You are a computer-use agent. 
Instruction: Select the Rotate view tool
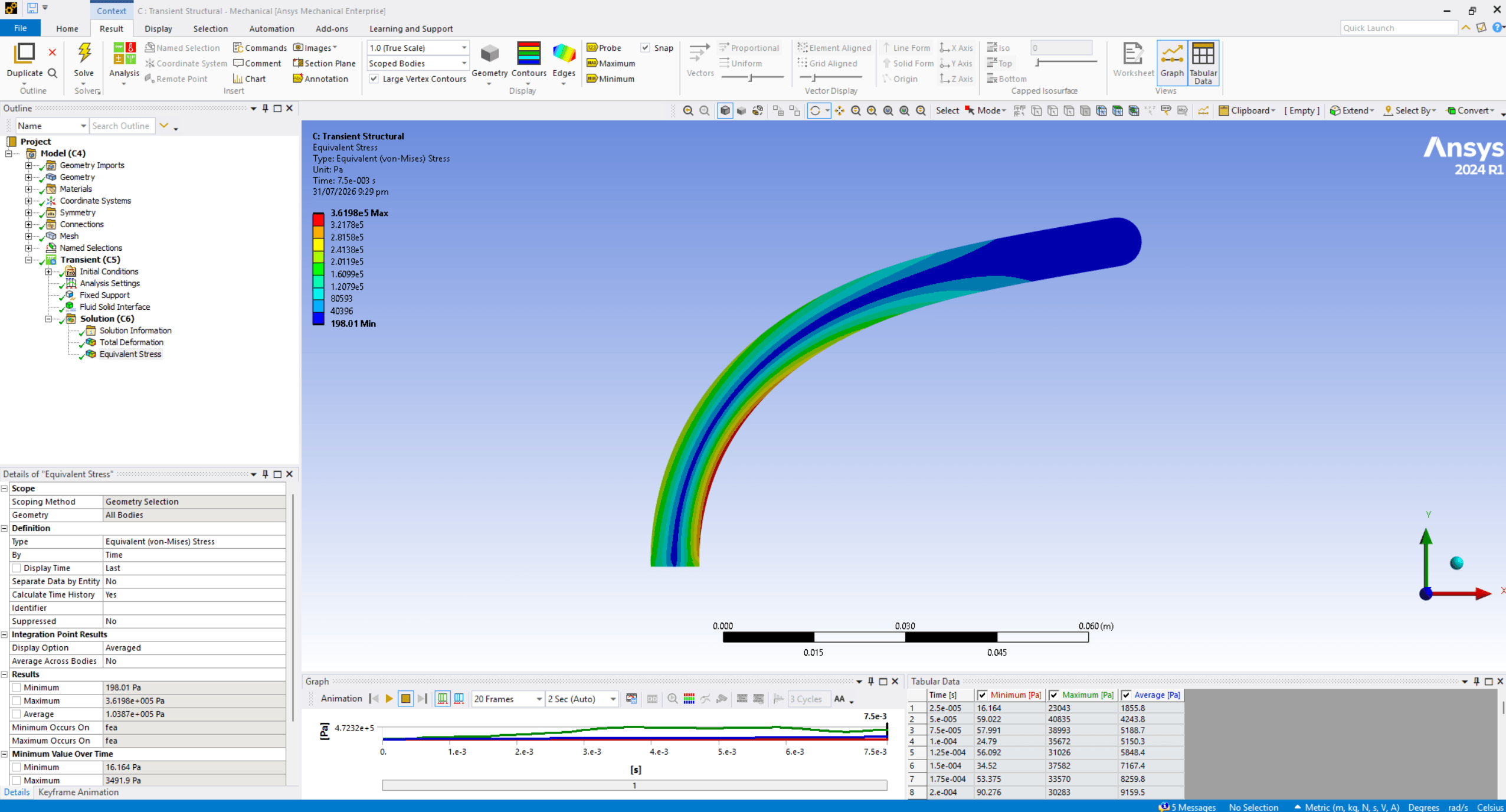pyautogui.click(x=815, y=110)
